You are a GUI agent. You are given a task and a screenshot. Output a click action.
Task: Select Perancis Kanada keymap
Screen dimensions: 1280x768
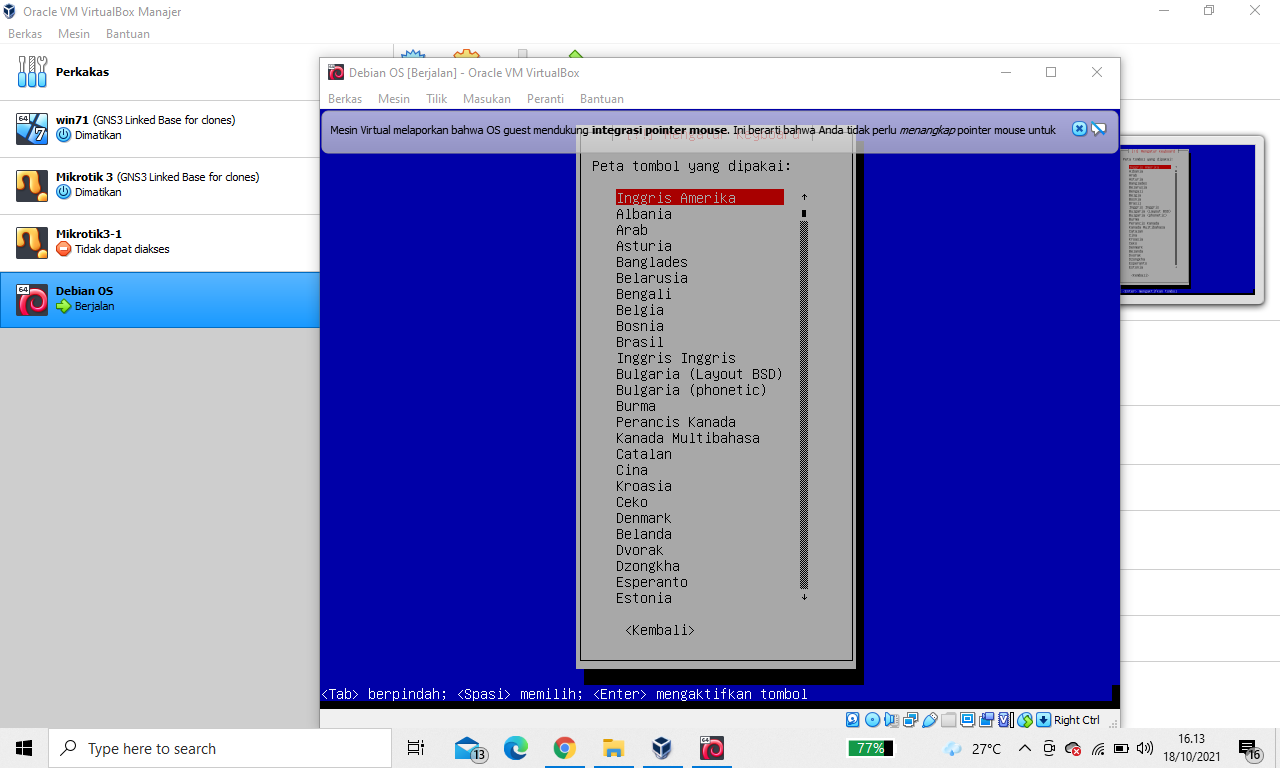676,422
